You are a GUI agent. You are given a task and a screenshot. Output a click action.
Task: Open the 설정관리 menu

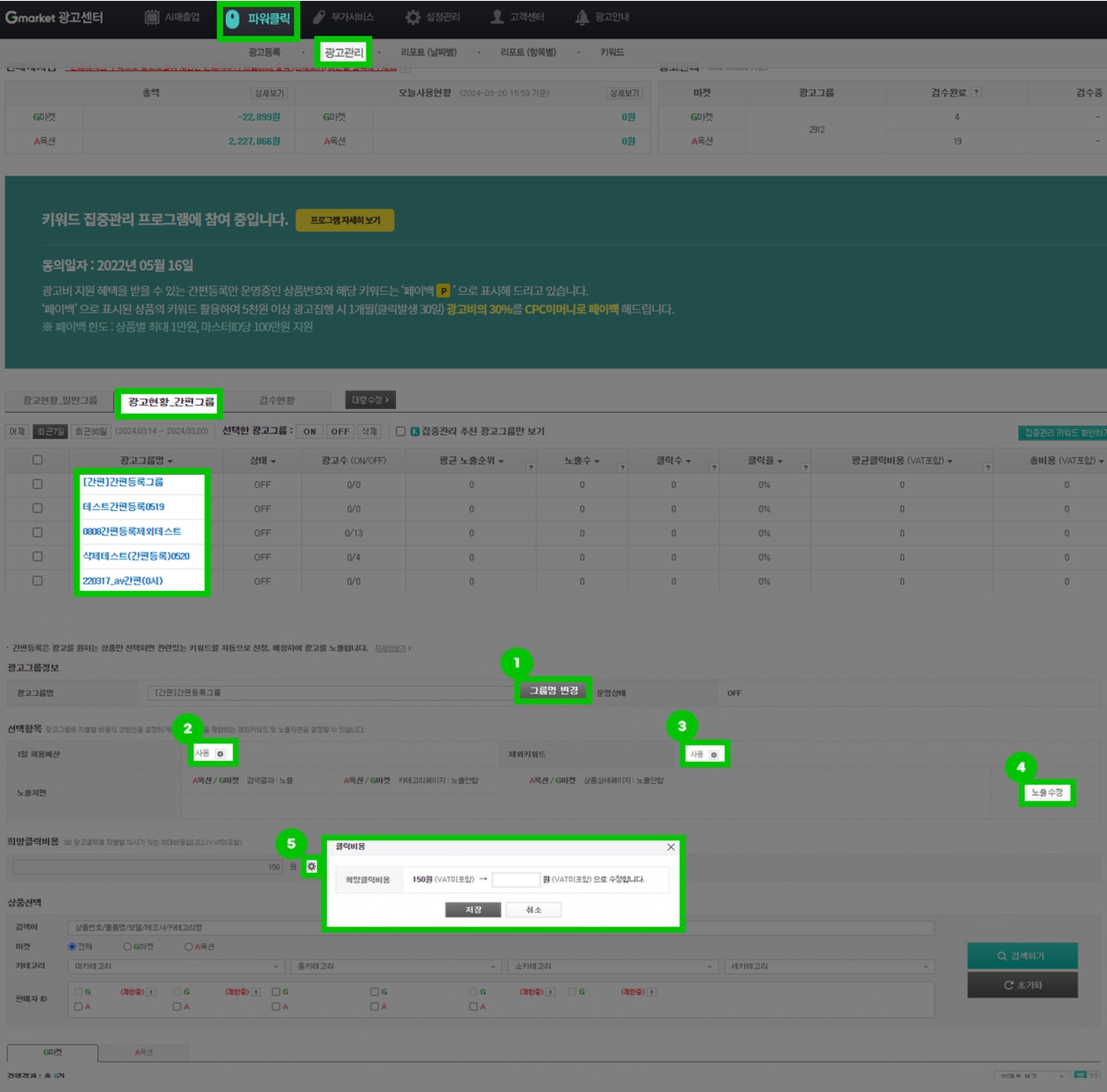tap(432, 17)
